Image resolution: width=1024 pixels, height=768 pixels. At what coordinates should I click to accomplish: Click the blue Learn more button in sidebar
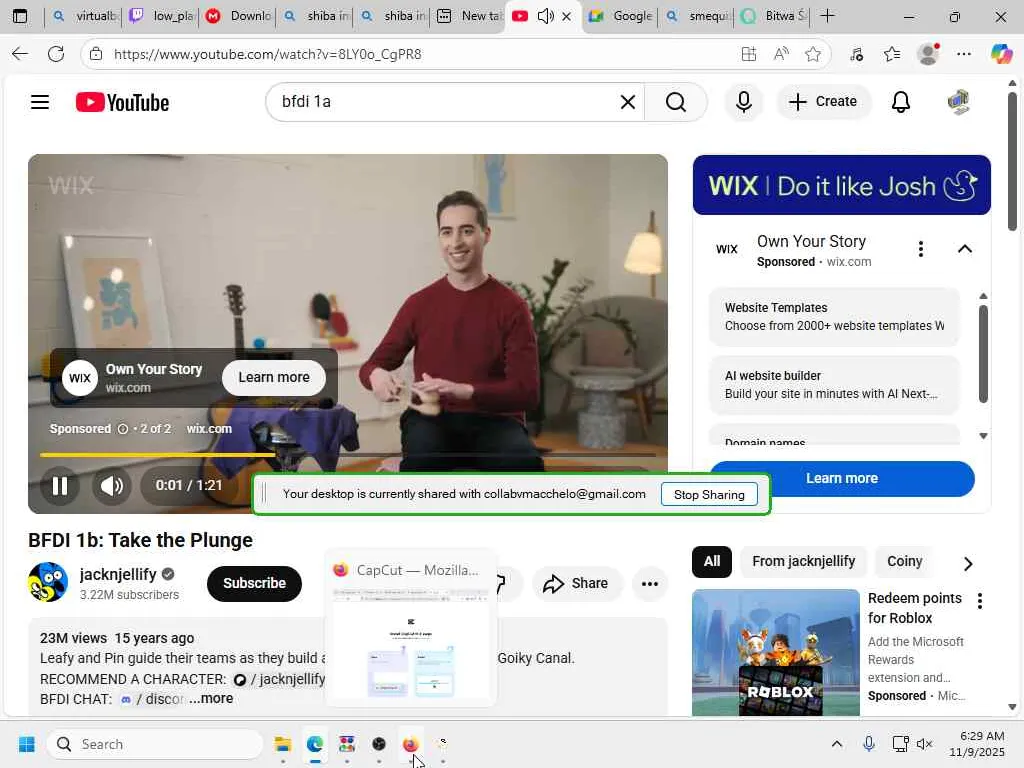(x=842, y=479)
